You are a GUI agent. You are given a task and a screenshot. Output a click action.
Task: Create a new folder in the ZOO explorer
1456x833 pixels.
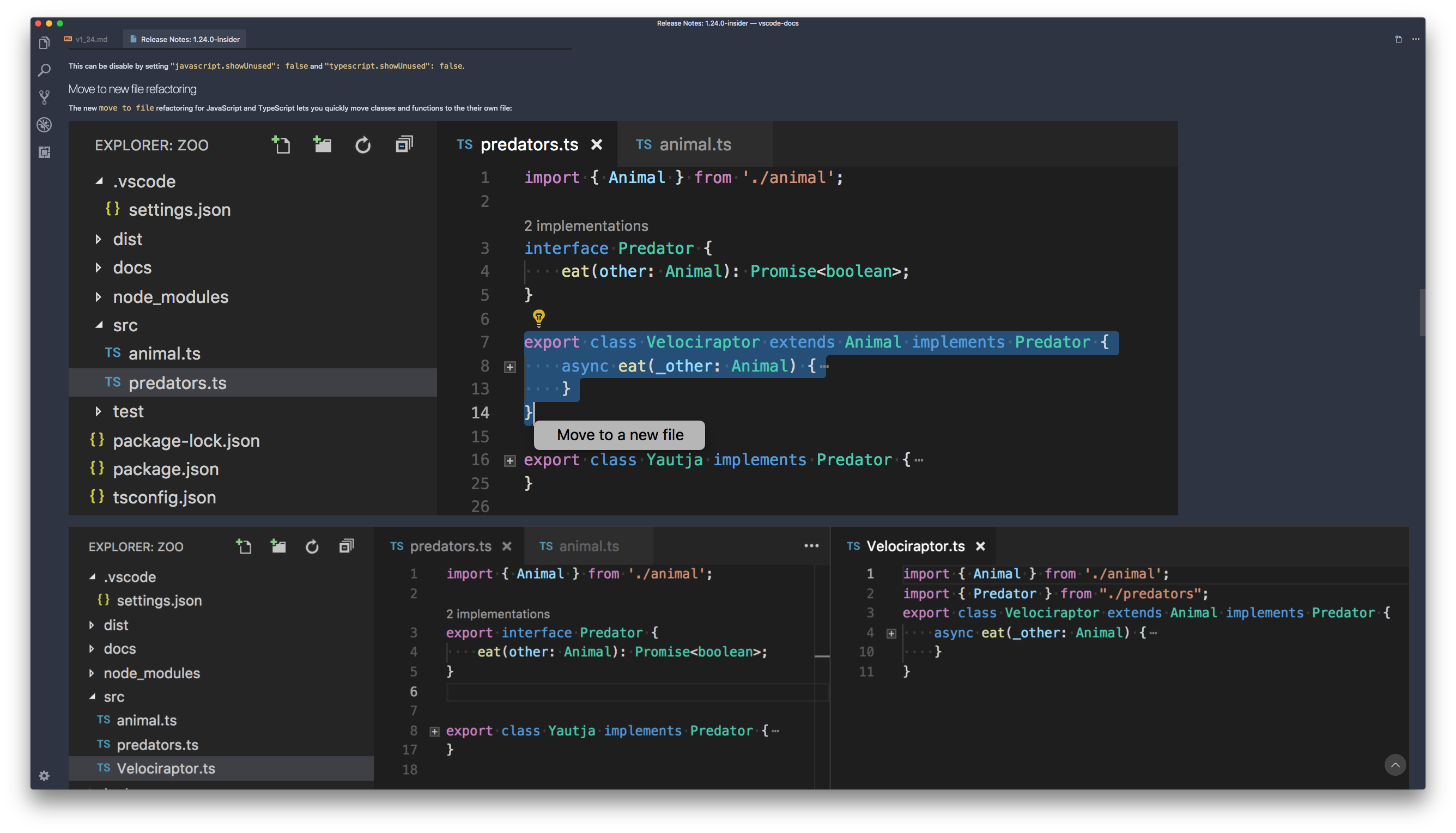[322, 145]
